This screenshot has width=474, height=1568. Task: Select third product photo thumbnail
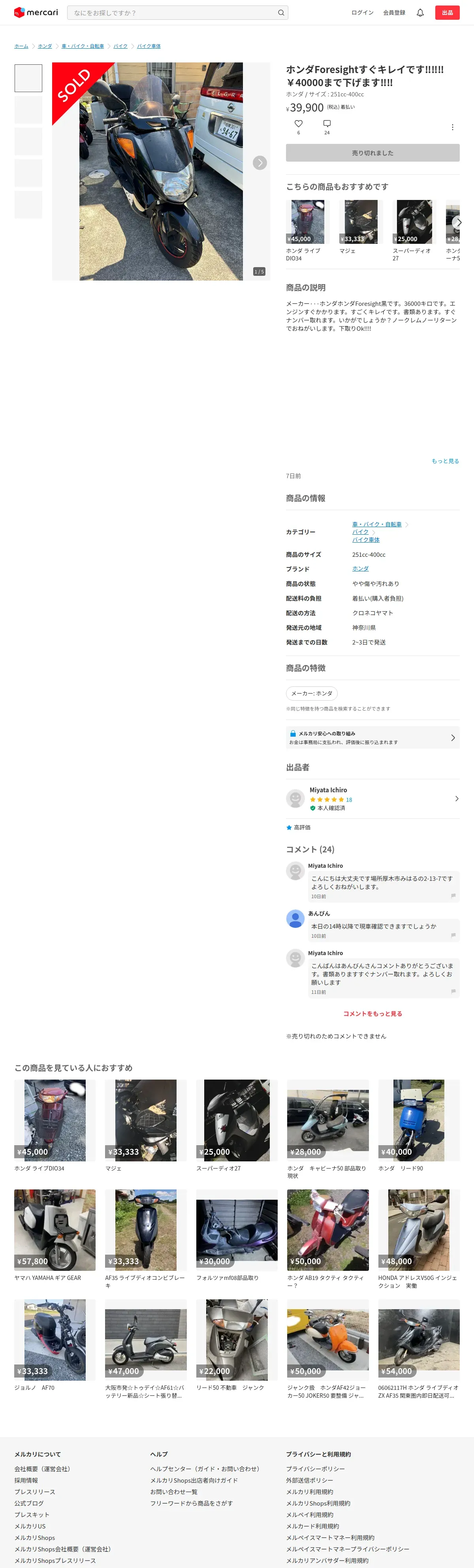tap(28, 141)
